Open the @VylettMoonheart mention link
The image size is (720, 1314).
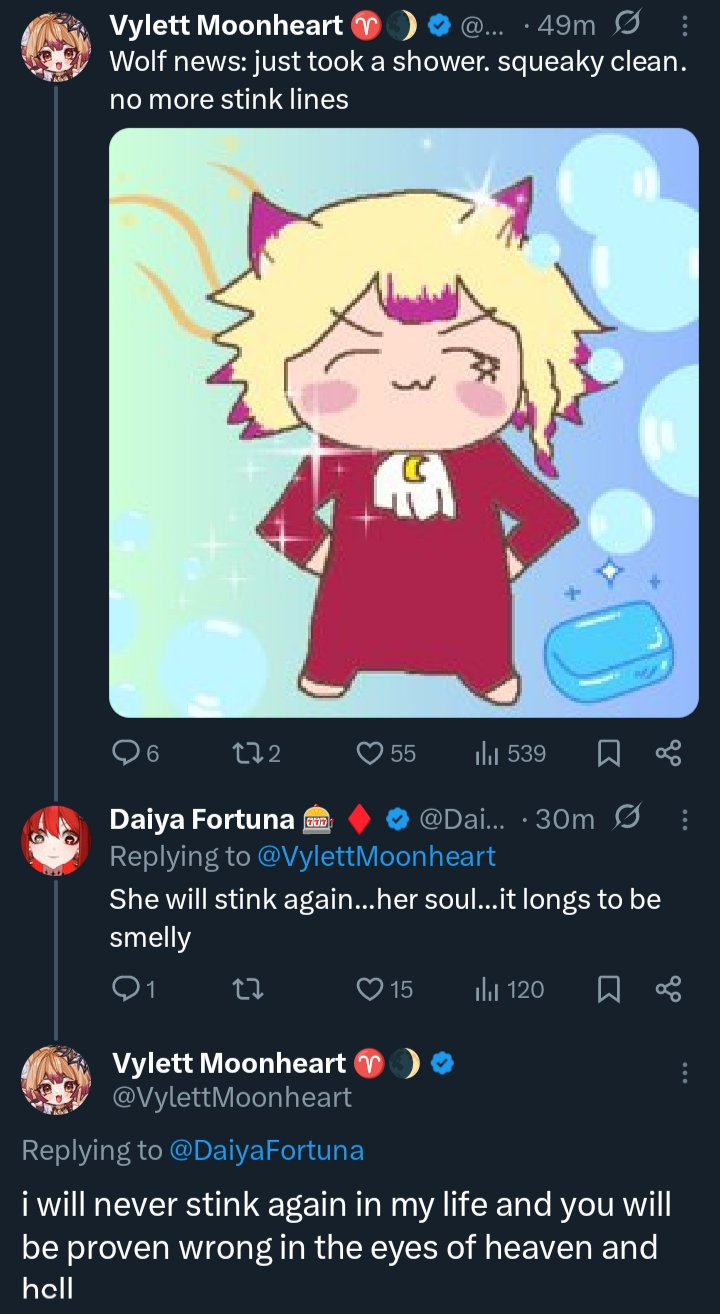click(377, 856)
